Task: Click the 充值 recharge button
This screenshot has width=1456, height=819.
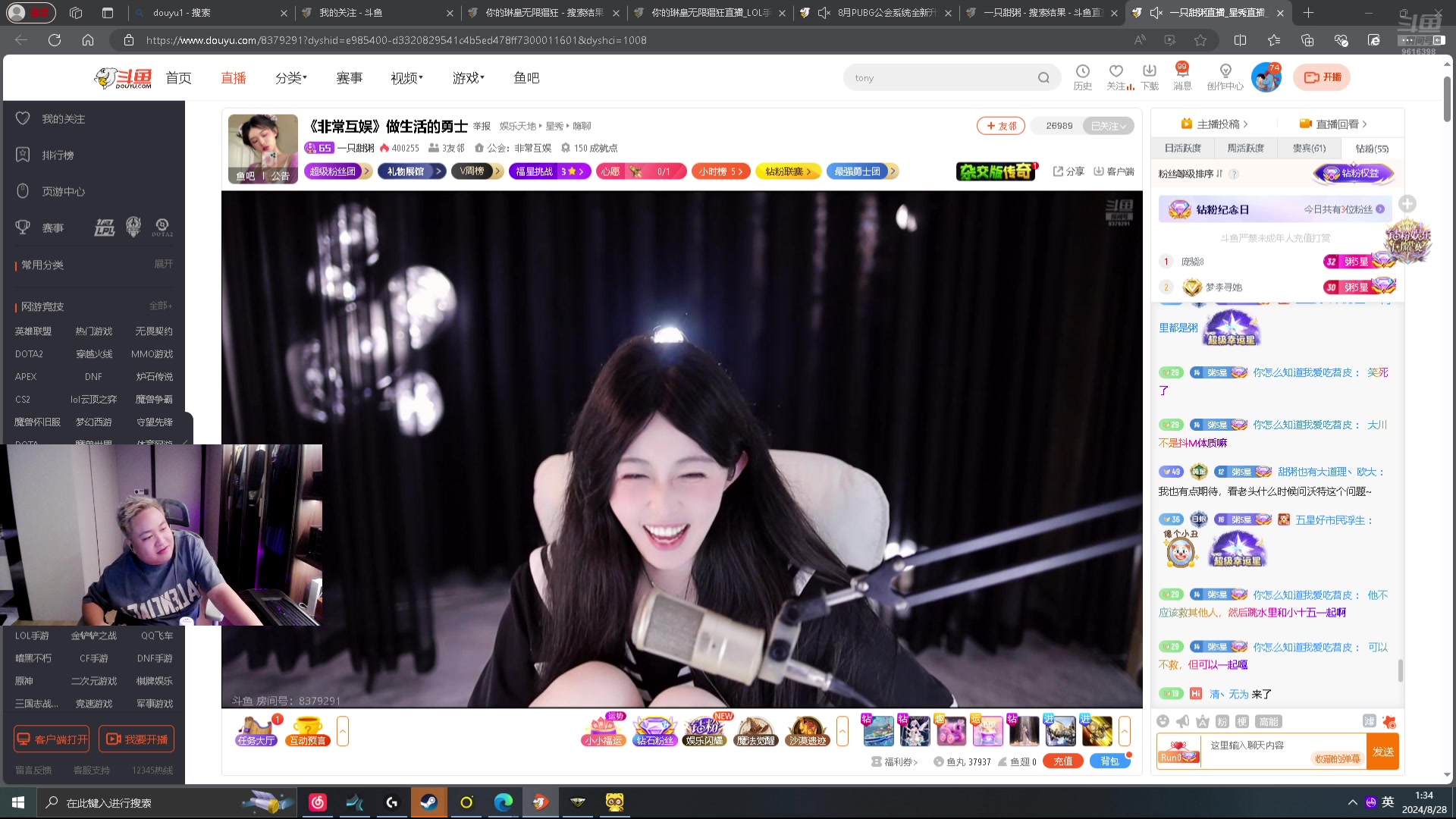Action: pos(1062,761)
